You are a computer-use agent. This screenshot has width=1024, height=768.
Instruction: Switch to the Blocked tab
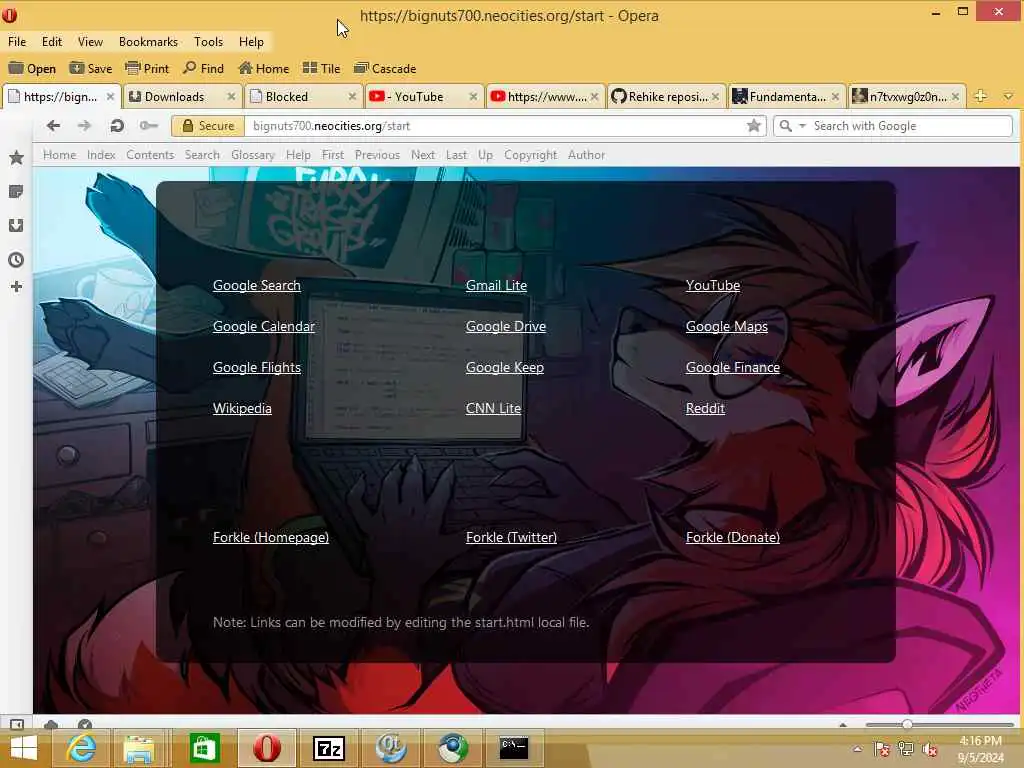(302, 97)
